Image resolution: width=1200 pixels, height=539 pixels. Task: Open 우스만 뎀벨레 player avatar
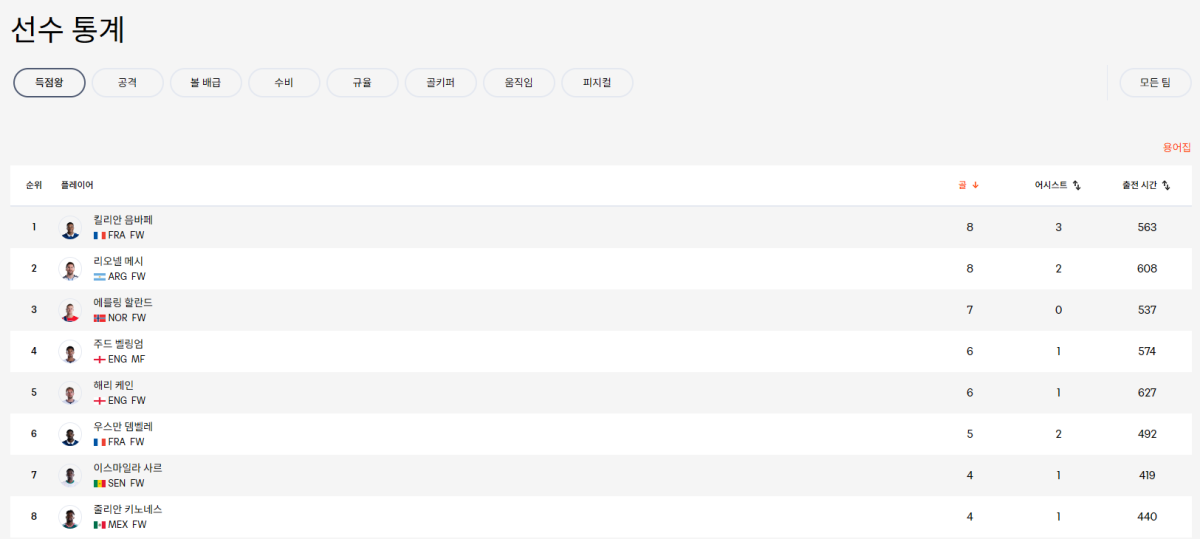[x=70, y=434]
